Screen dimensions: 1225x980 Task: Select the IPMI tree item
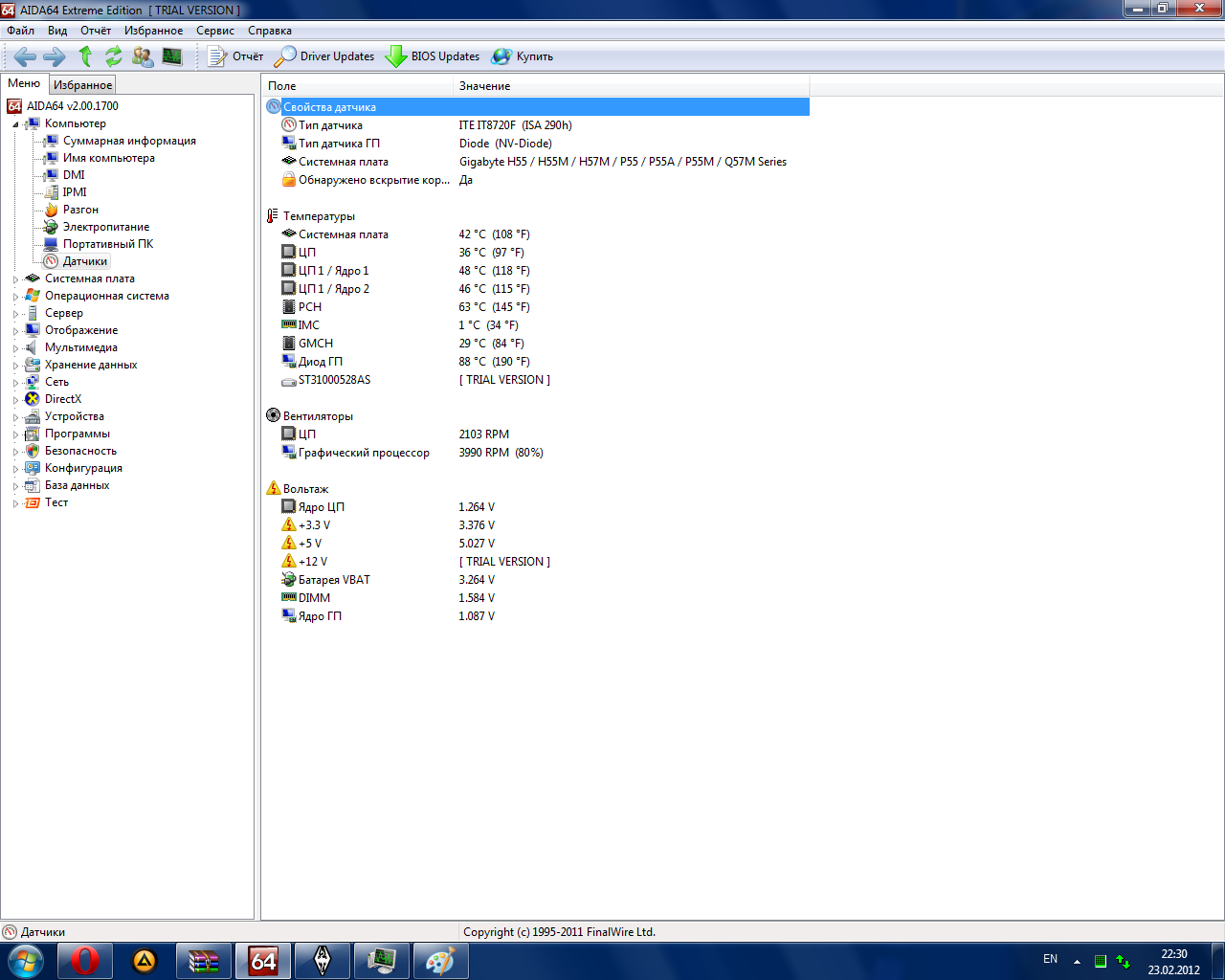click(65, 192)
